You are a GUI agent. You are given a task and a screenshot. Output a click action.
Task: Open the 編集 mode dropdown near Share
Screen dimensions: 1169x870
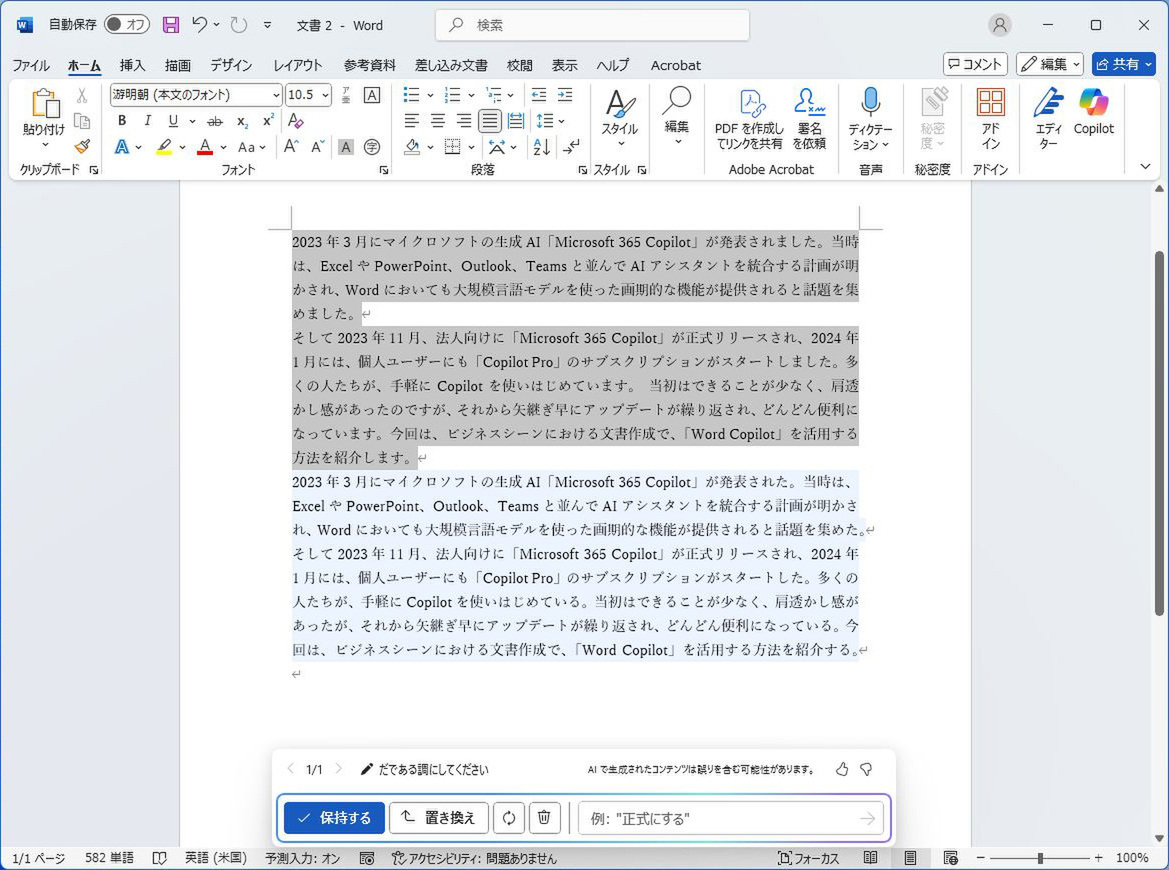(1050, 64)
